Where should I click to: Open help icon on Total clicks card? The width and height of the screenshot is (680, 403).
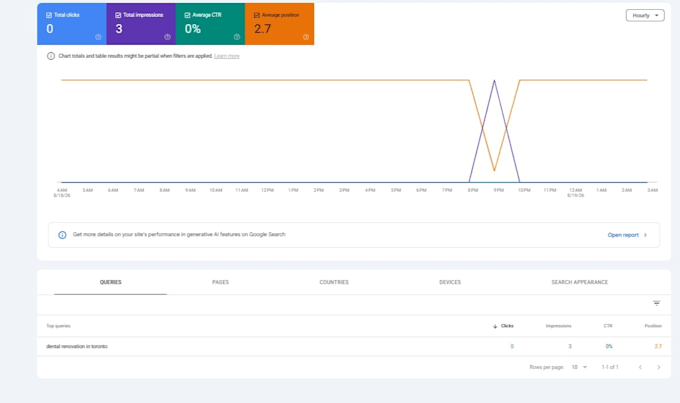[98, 37]
